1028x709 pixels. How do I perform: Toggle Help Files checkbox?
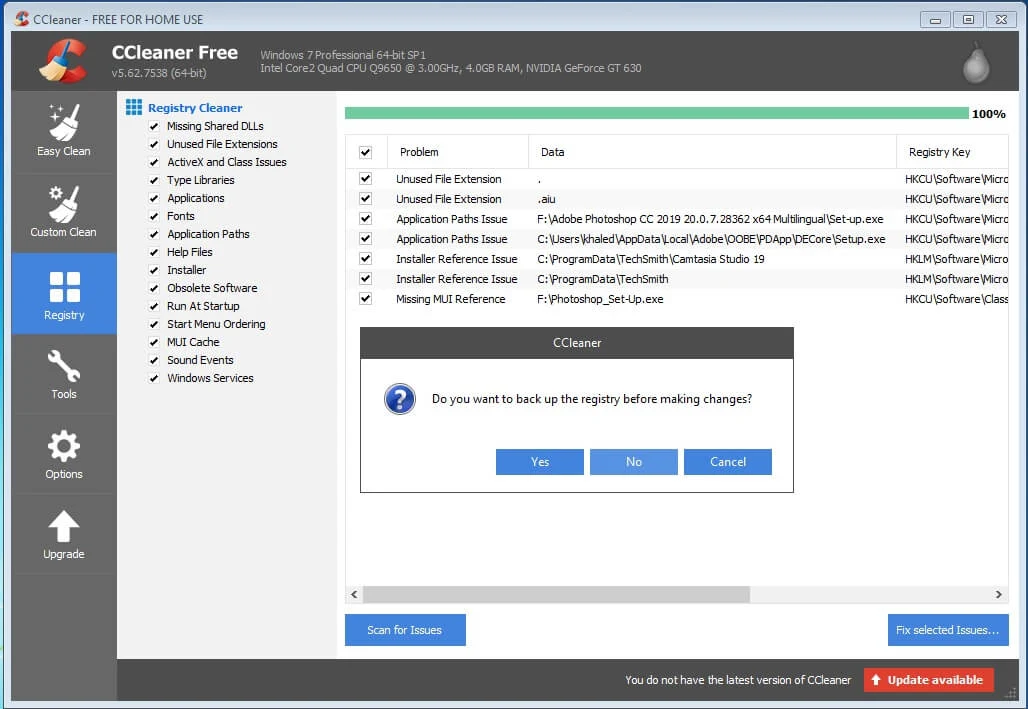tap(154, 253)
